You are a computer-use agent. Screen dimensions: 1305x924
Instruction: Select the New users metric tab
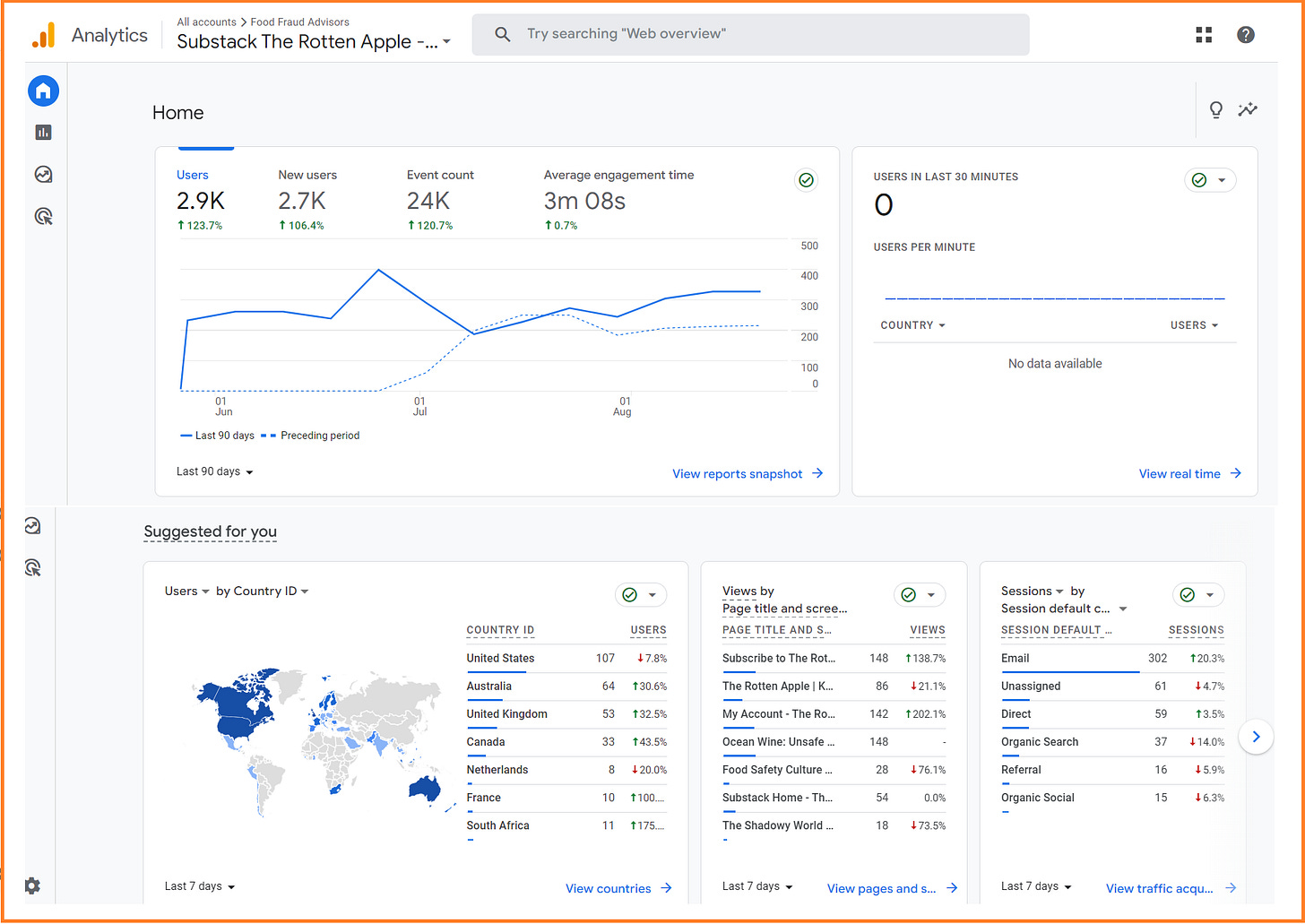[307, 199]
